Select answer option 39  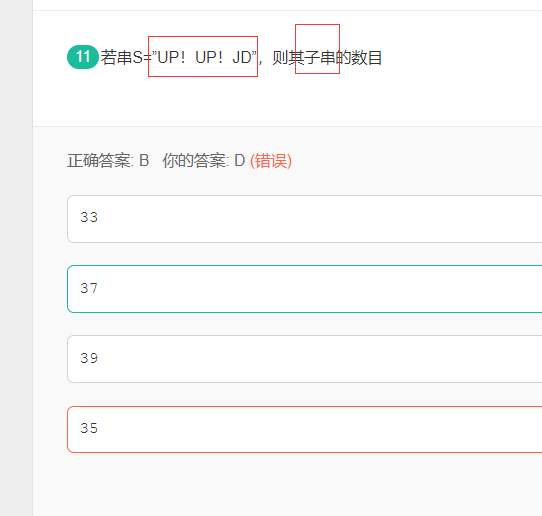[304, 359]
